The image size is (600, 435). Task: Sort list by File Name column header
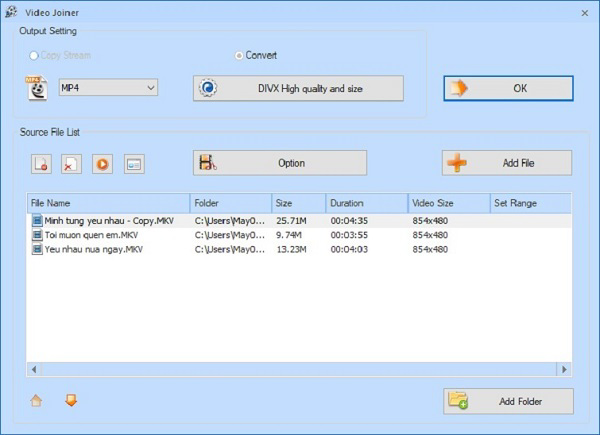(108, 203)
